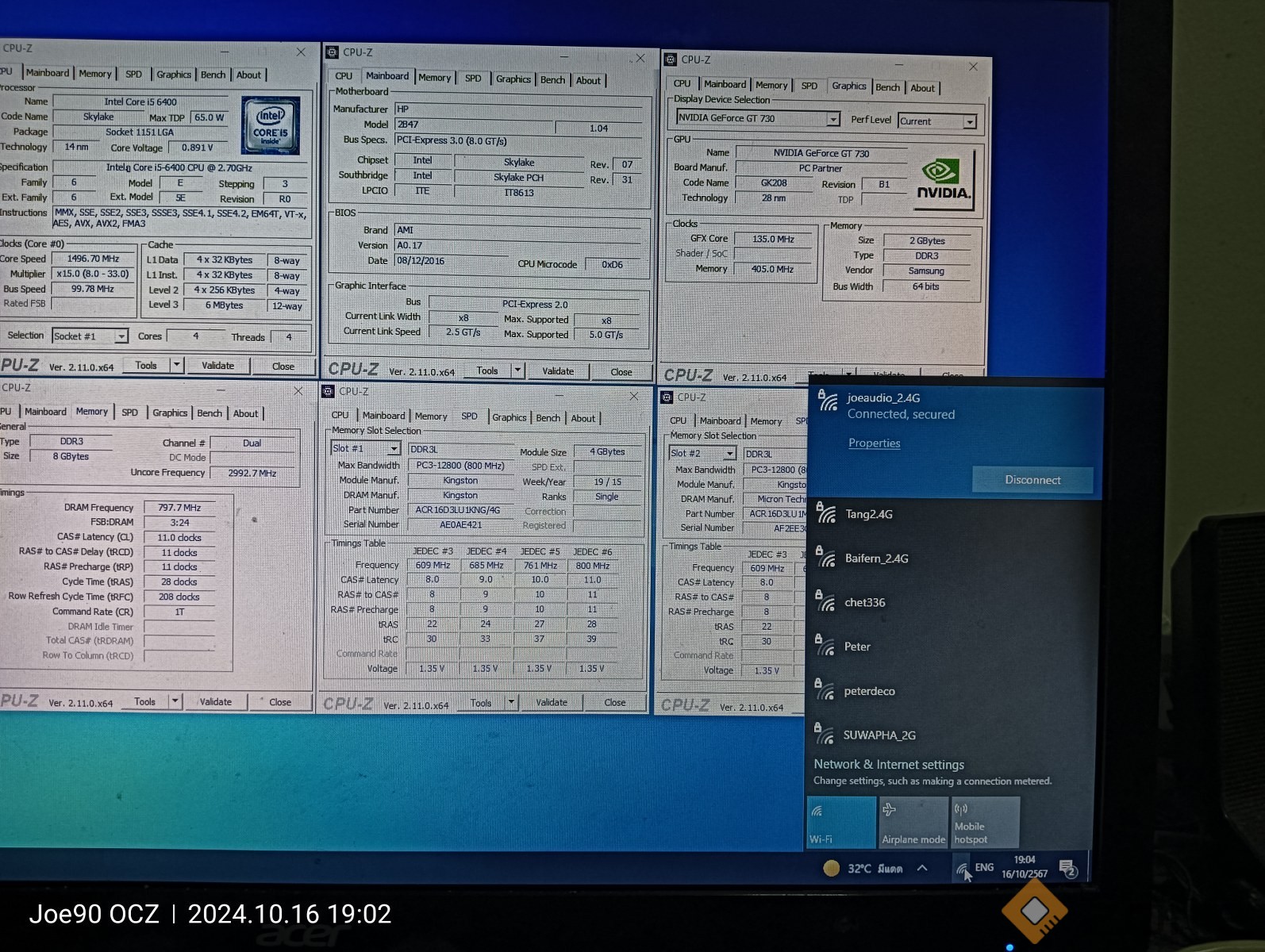The width and height of the screenshot is (1265, 952).
Task: Click the PCI-Express 3.0 Bus Specs field
Action: 519,140
